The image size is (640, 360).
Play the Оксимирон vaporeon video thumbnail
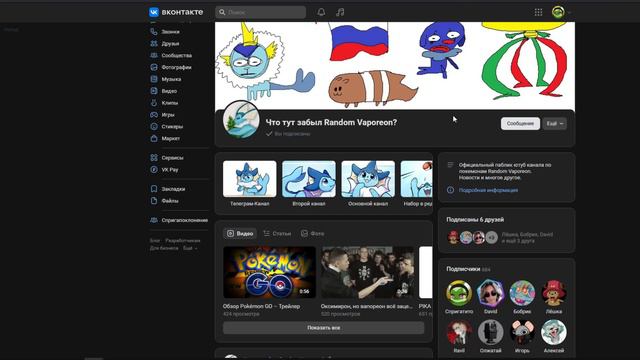367,272
